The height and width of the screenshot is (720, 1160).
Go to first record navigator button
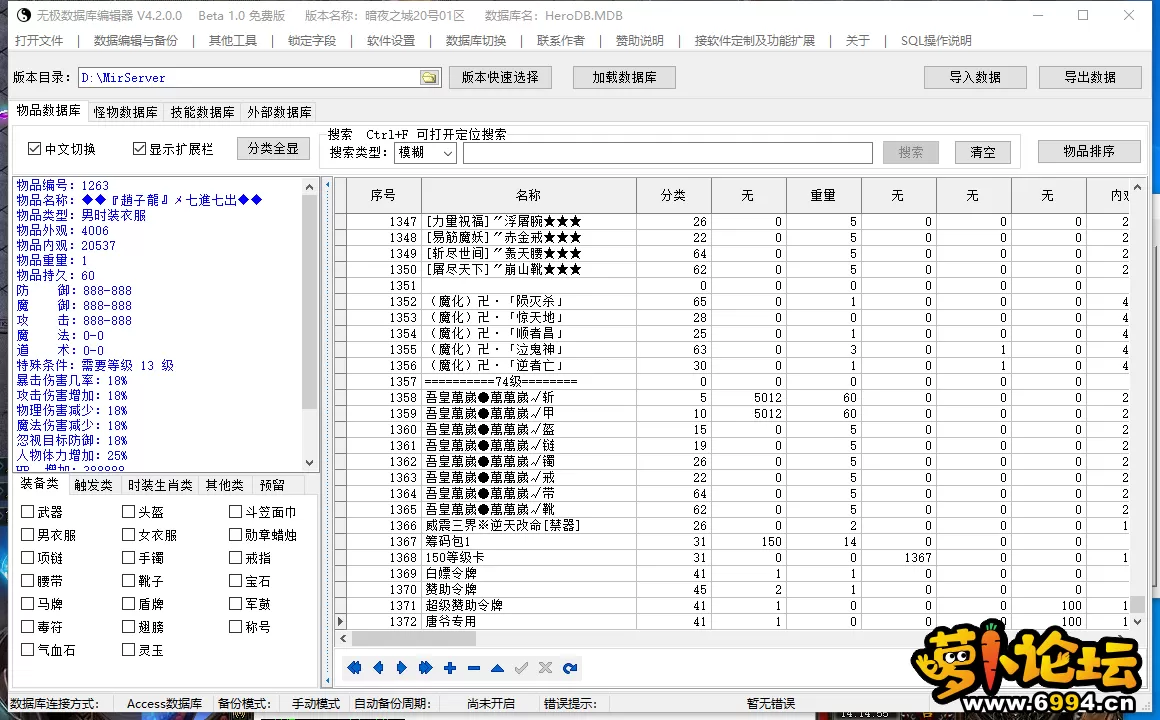tap(354, 668)
